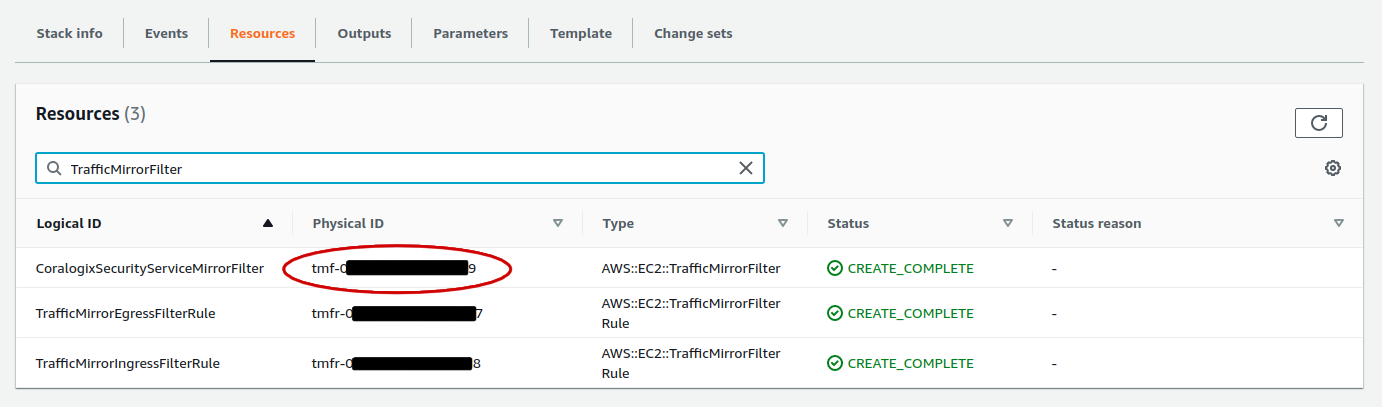Click TrafficMirrorEgressFilterRule success check icon
The image size is (1382, 407).
(x=835, y=313)
